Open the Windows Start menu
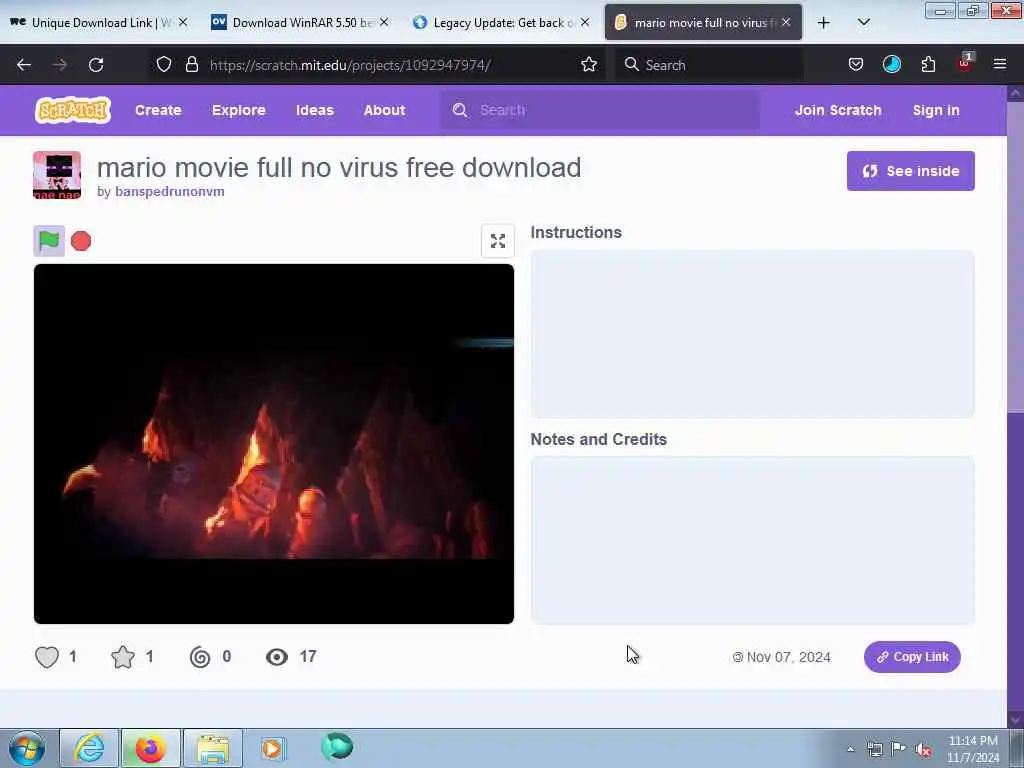Image resolution: width=1024 pixels, height=768 pixels. tap(27, 748)
